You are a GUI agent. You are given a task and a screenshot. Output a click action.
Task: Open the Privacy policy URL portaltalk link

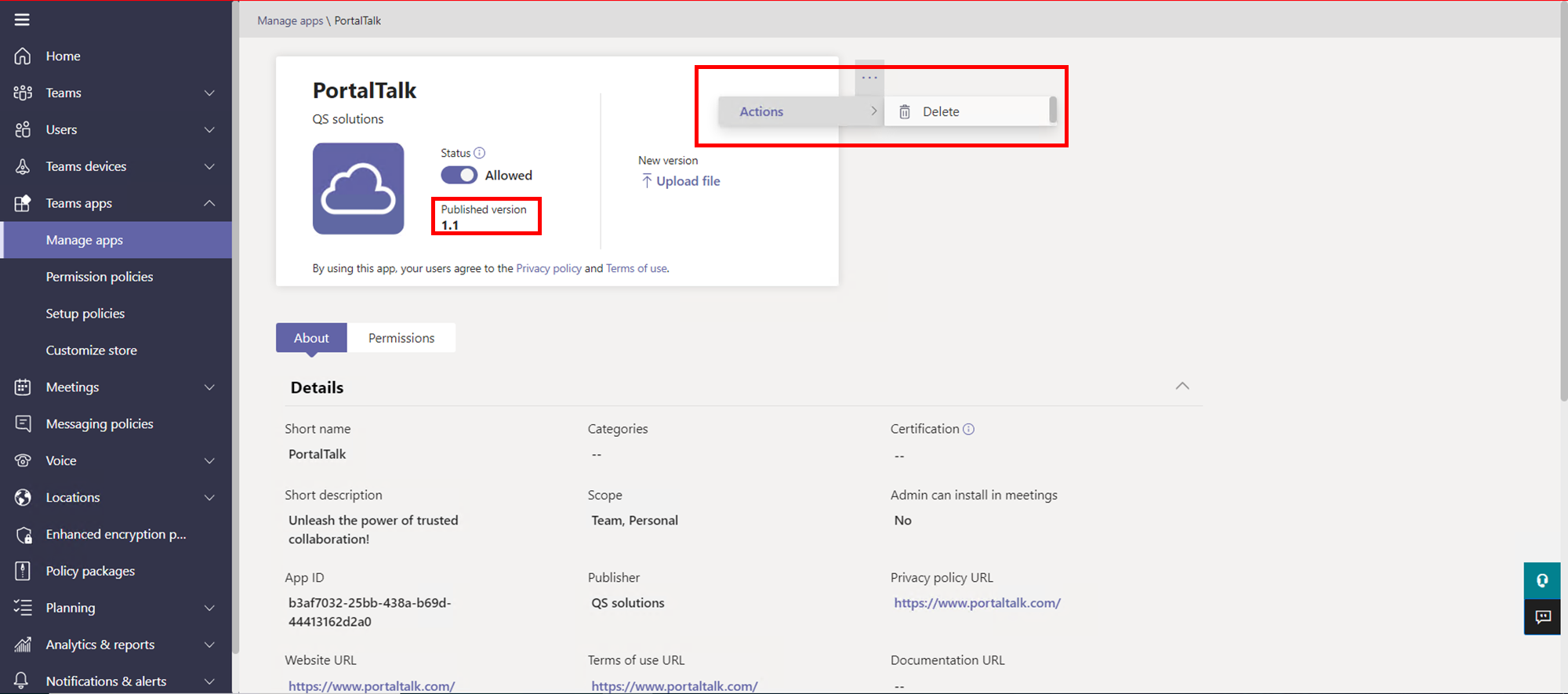(978, 603)
